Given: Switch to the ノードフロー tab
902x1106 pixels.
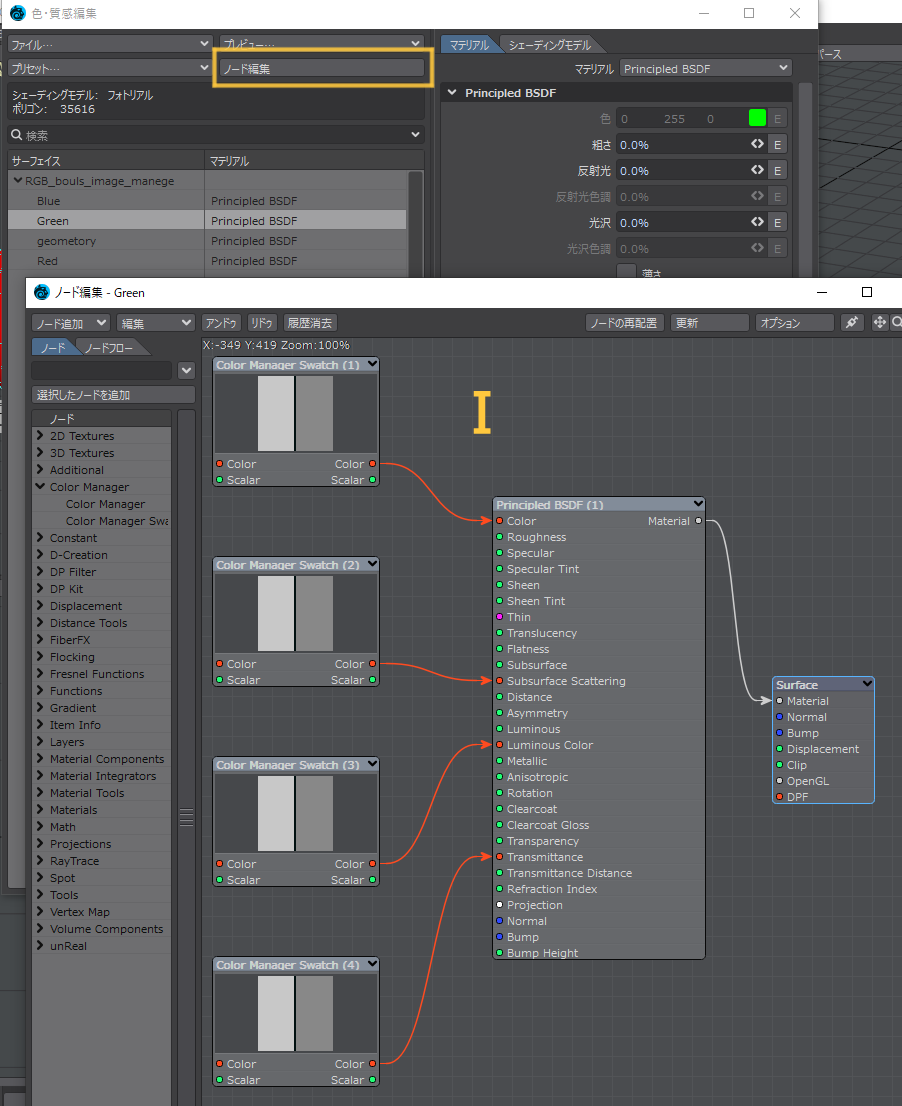Looking at the screenshot, I should pyautogui.click(x=109, y=348).
